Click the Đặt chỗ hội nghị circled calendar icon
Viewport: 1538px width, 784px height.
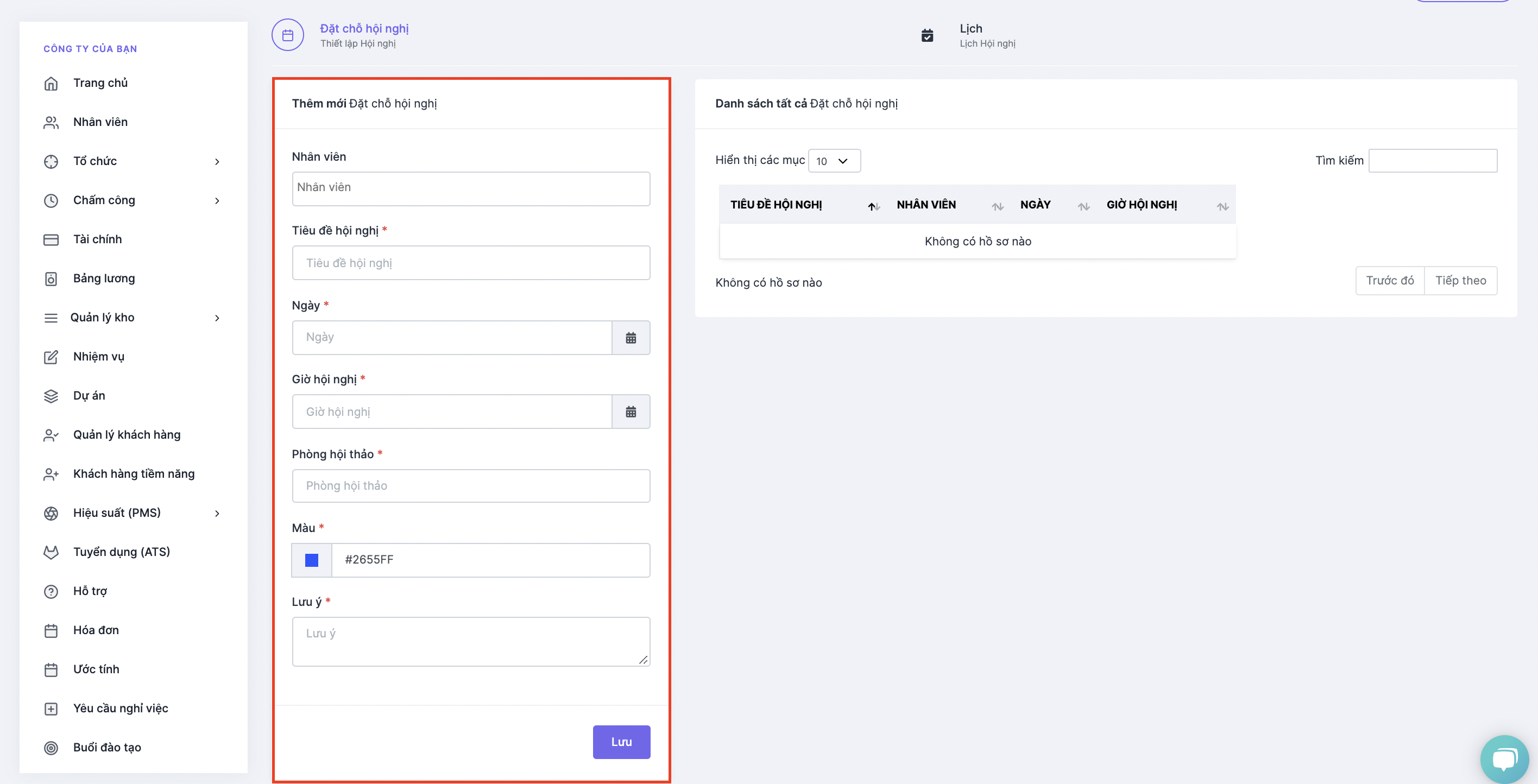tap(288, 35)
